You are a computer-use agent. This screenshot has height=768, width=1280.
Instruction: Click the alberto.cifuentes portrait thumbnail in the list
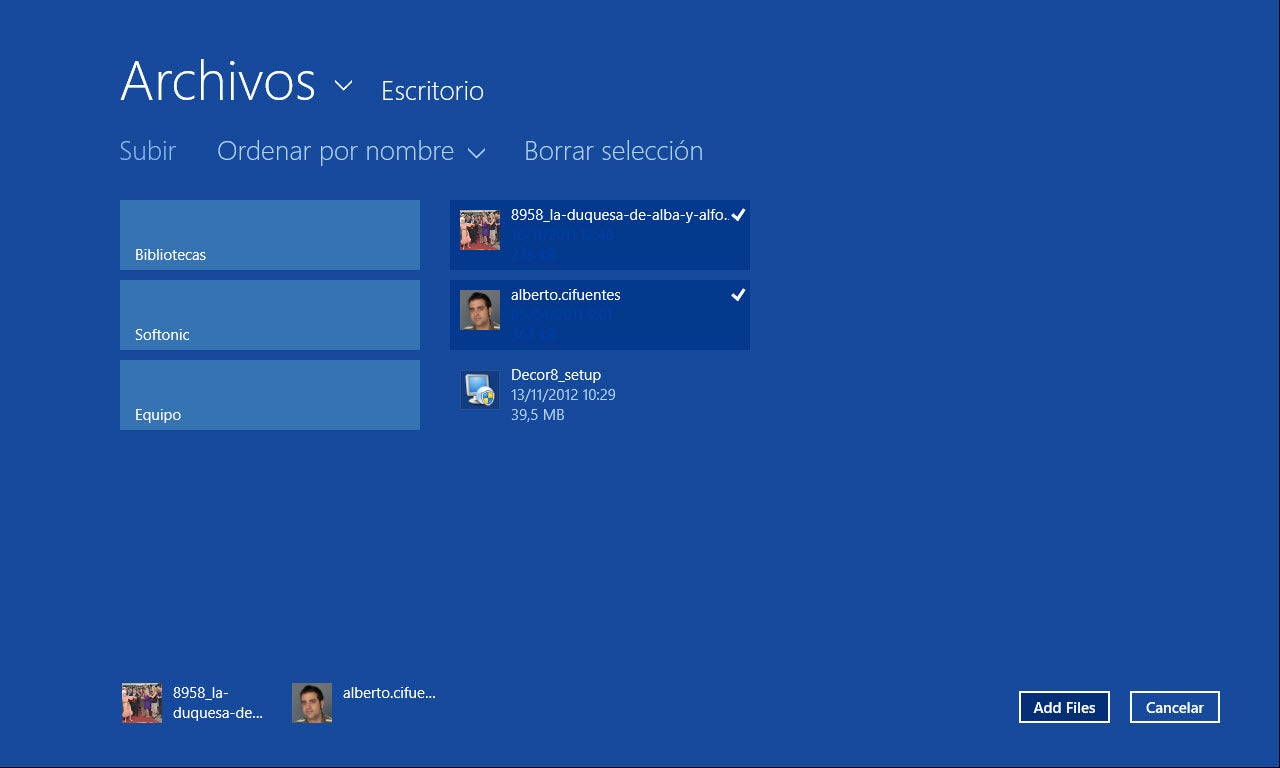pos(480,310)
